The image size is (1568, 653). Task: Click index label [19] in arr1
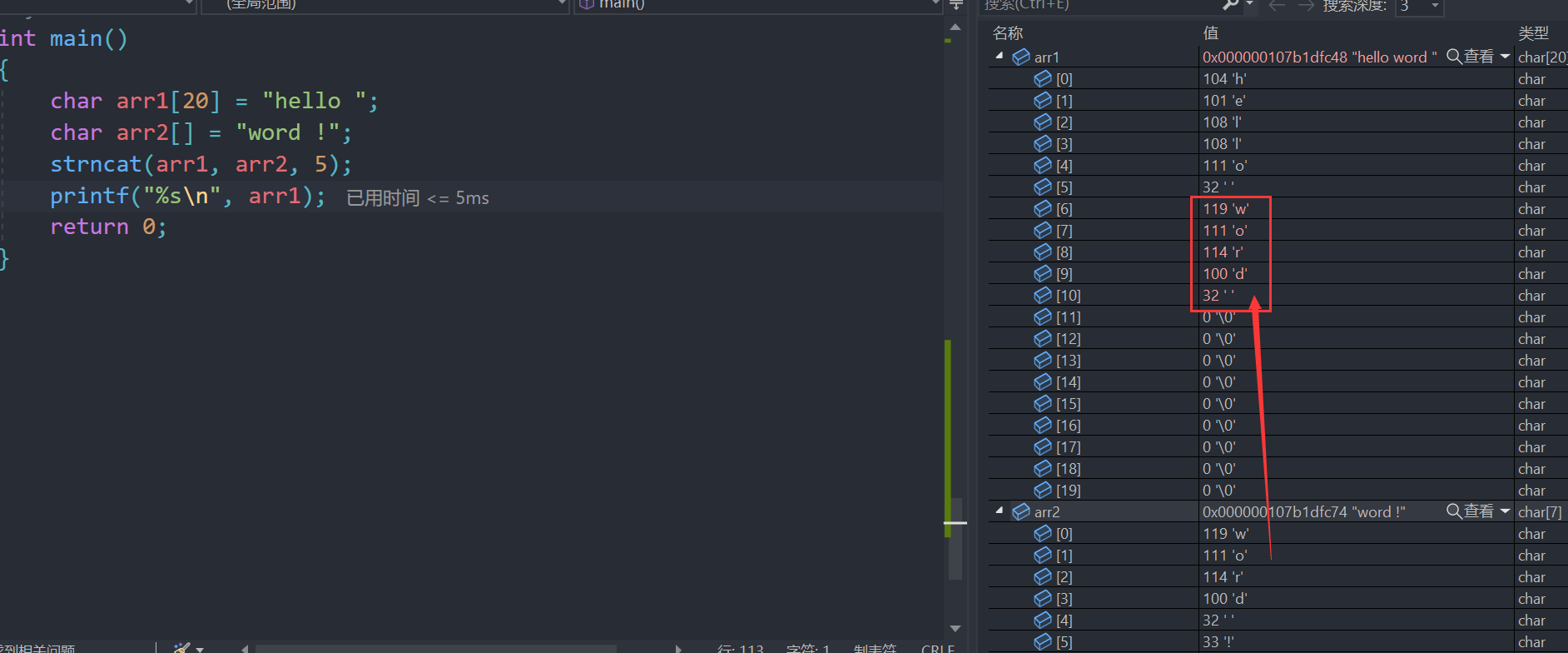click(x=1068, y=490)
